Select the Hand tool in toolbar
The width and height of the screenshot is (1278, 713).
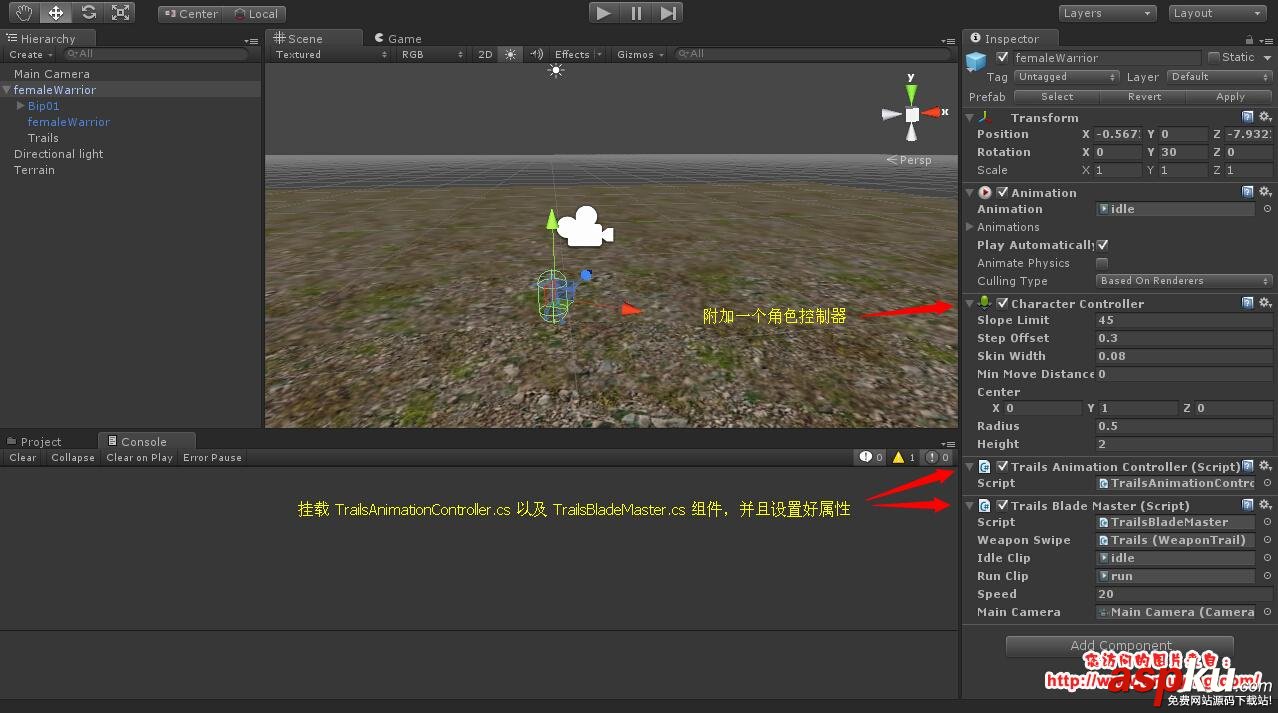pyautogui.click(x=24, y=13)
